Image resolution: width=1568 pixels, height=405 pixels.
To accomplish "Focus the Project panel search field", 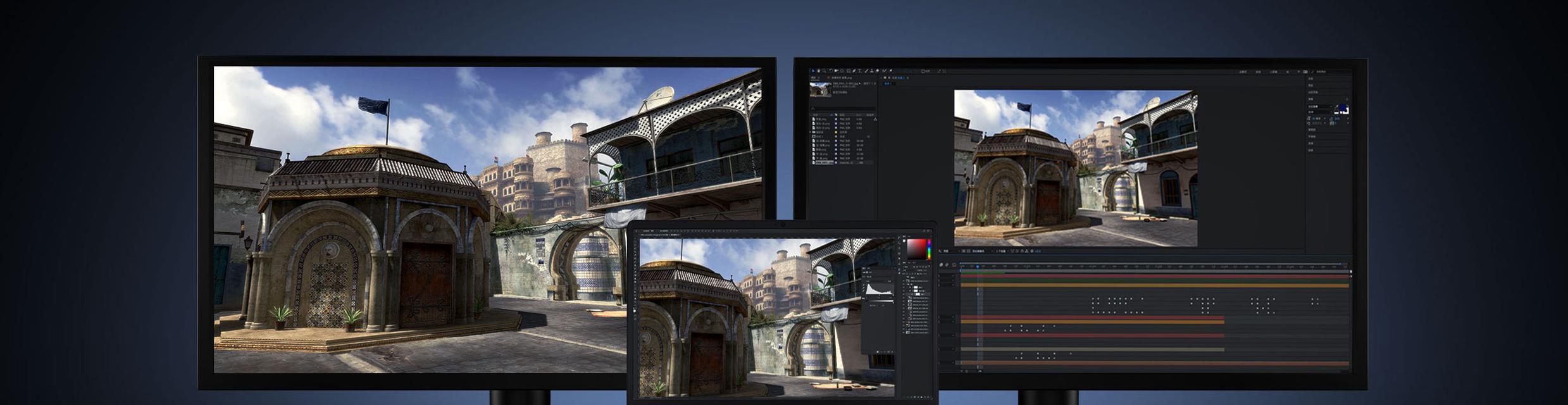I will [x=843, y=108].
